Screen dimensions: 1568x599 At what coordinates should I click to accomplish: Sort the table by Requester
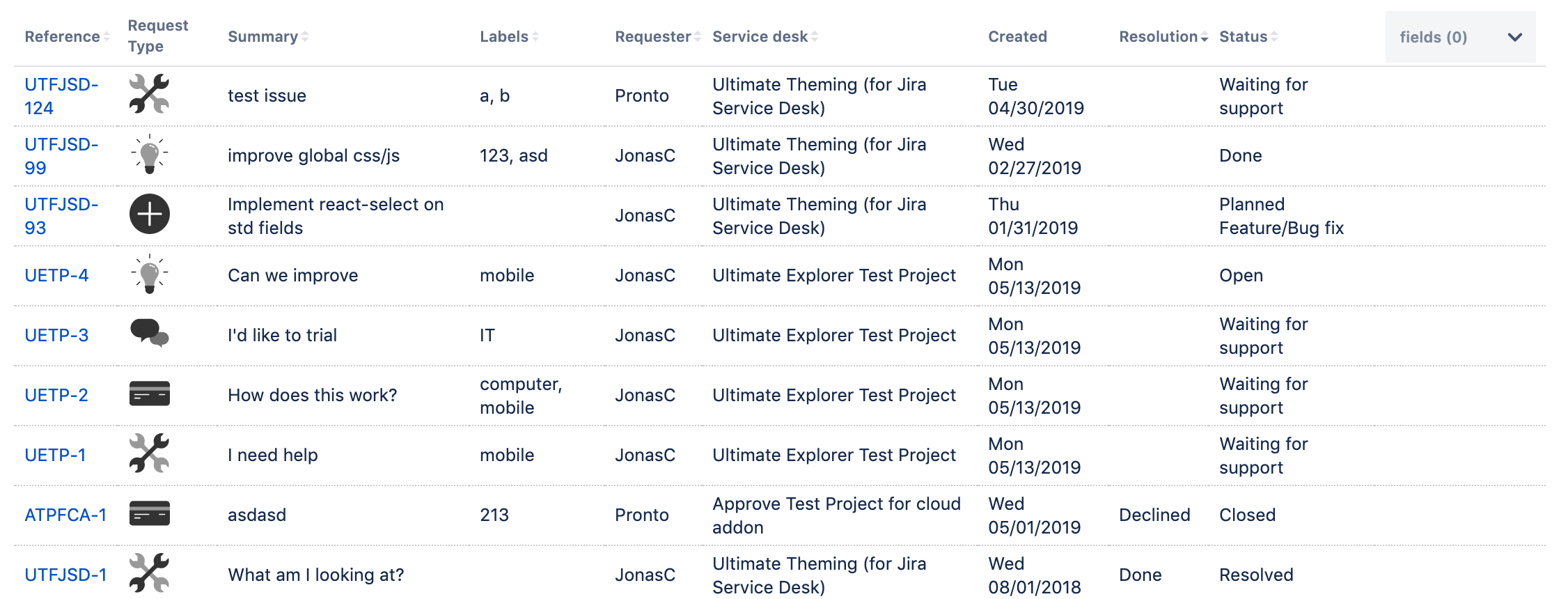(658, 37)
